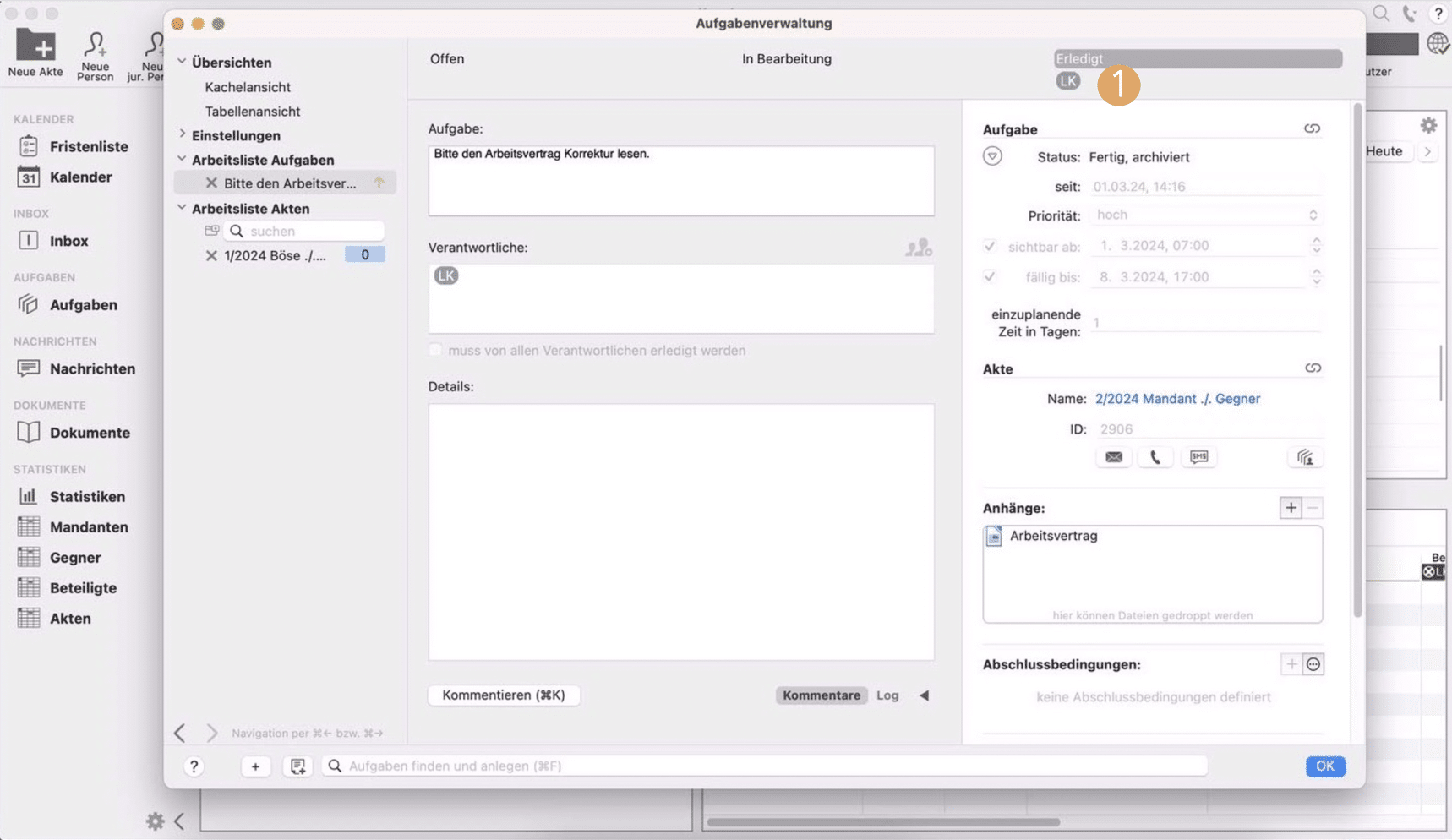Remove the Bitte den Arbeitsver... task from the Arbeitsliste
The width and height of the screenshot is (1452, 840).
click(211, 183)
